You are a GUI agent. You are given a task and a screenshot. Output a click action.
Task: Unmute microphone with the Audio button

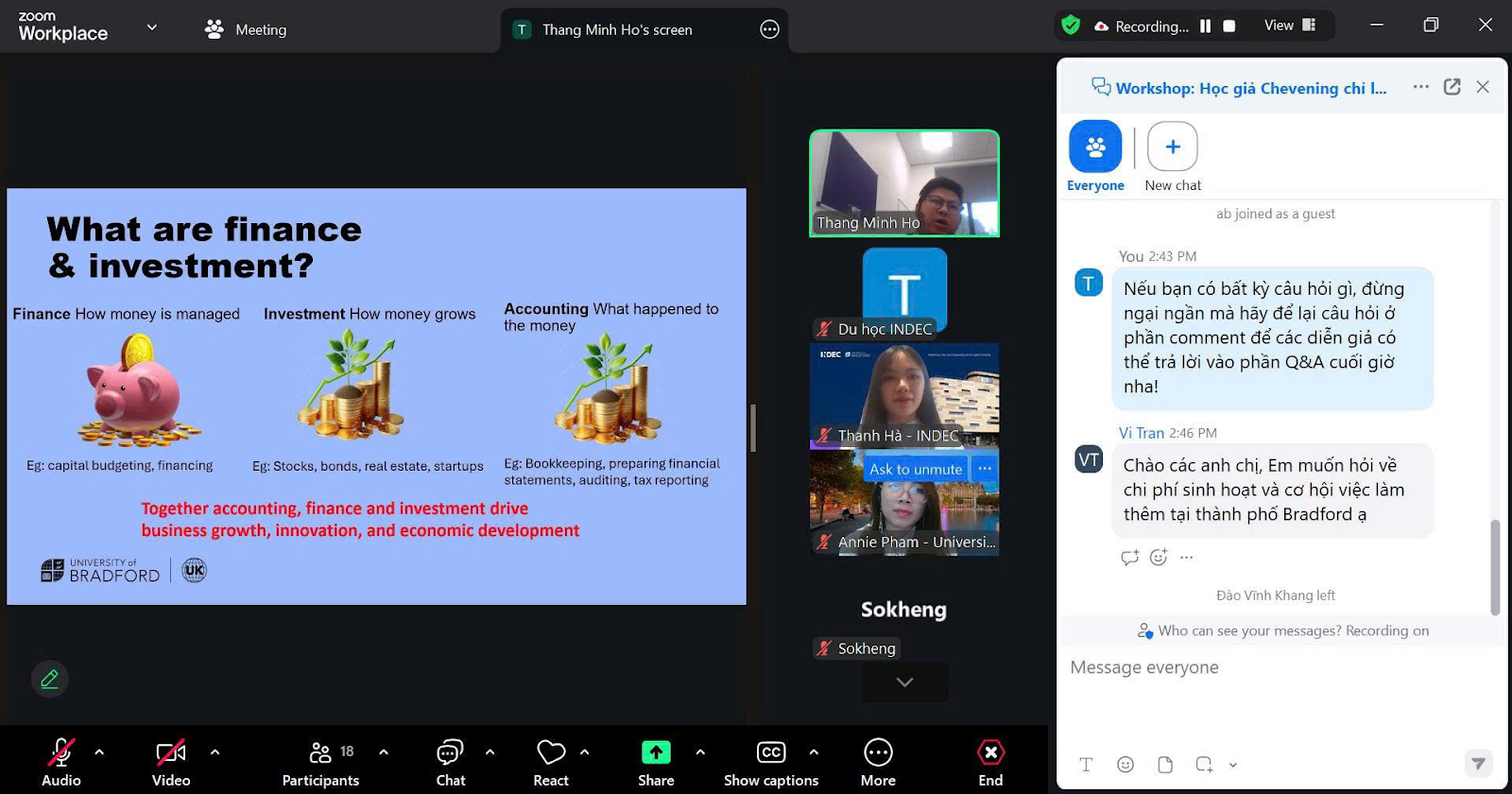tap(60, 753)
